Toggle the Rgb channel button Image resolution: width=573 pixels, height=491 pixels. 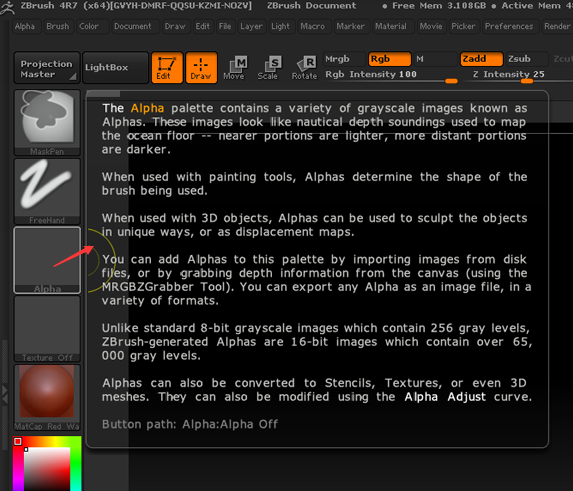point(390,59)
